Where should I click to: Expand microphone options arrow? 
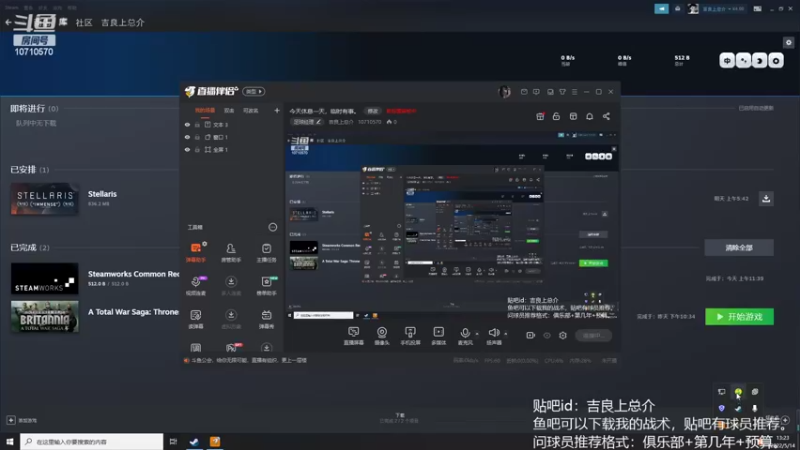point(477,334)
